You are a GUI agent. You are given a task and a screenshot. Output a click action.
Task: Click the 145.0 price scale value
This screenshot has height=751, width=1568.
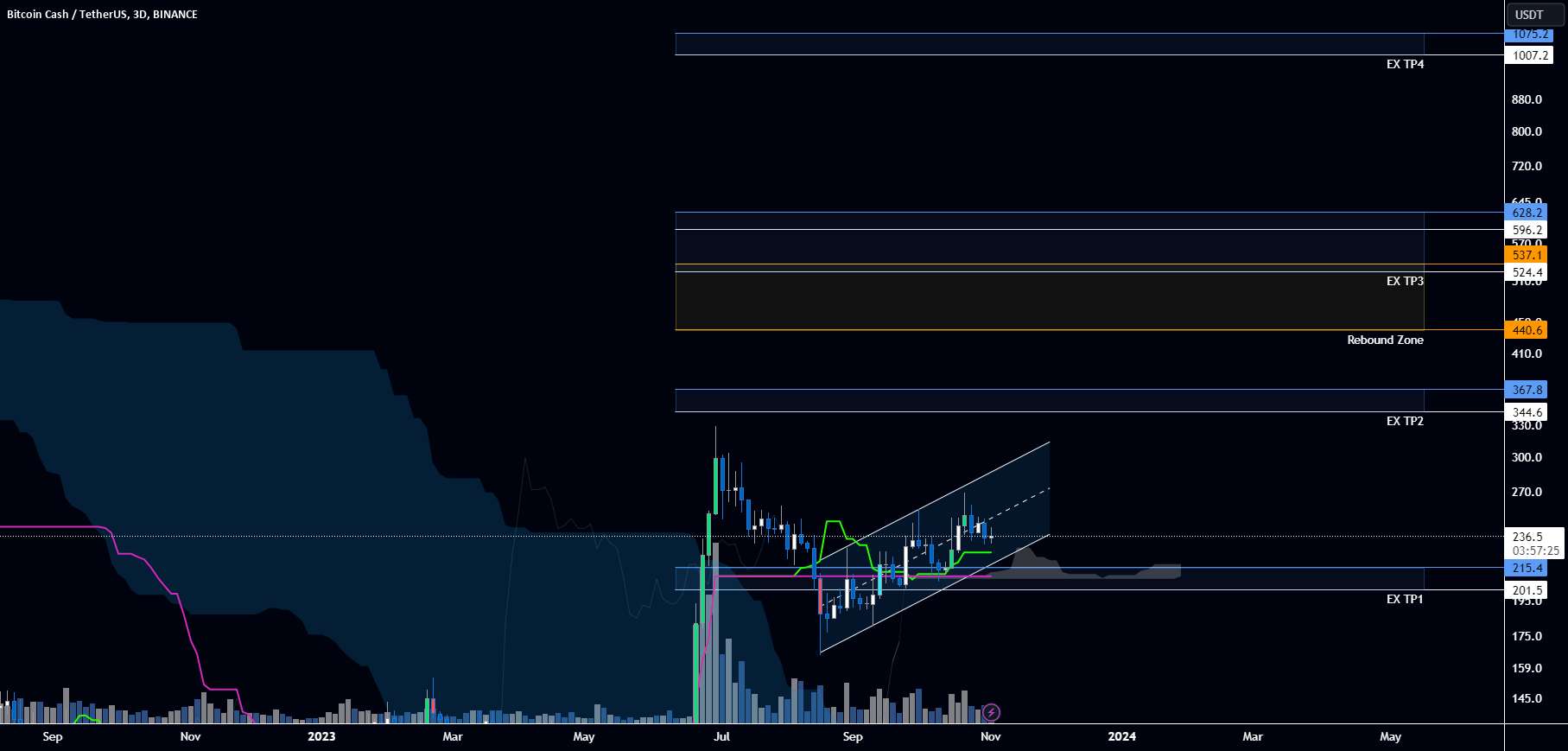pyautogui.click(x=1527, y=698)
